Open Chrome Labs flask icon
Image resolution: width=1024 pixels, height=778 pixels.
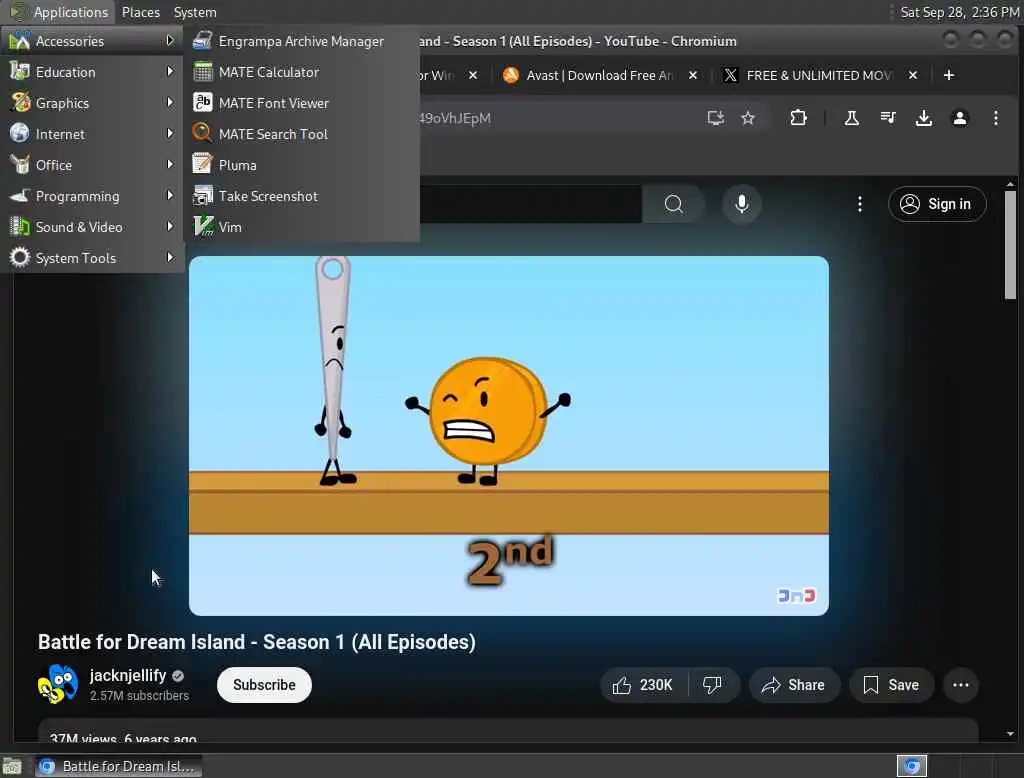852,118
